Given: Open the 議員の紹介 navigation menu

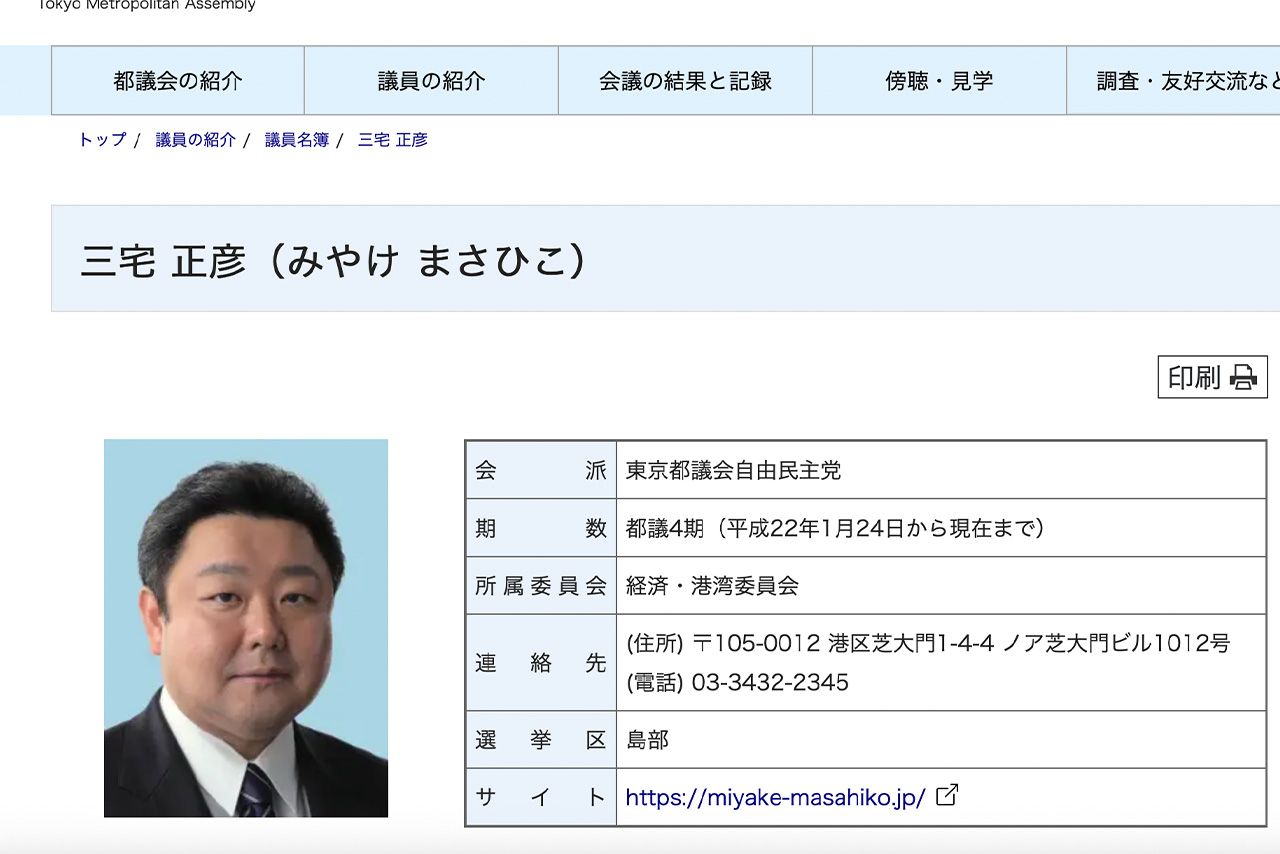Looking at the screenshot, I should [x=430, y=81].
